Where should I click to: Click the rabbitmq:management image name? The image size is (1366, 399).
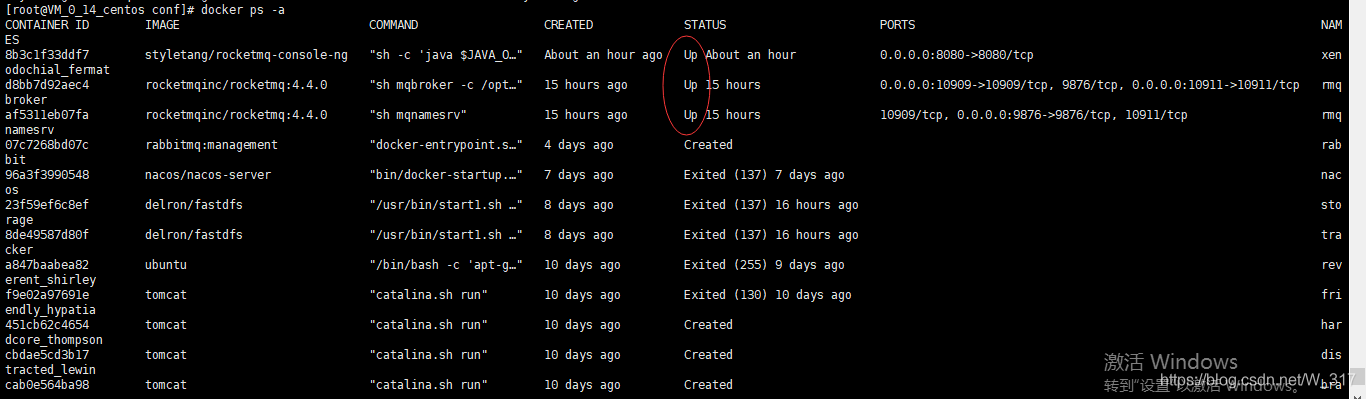click(x=211, y=145)
